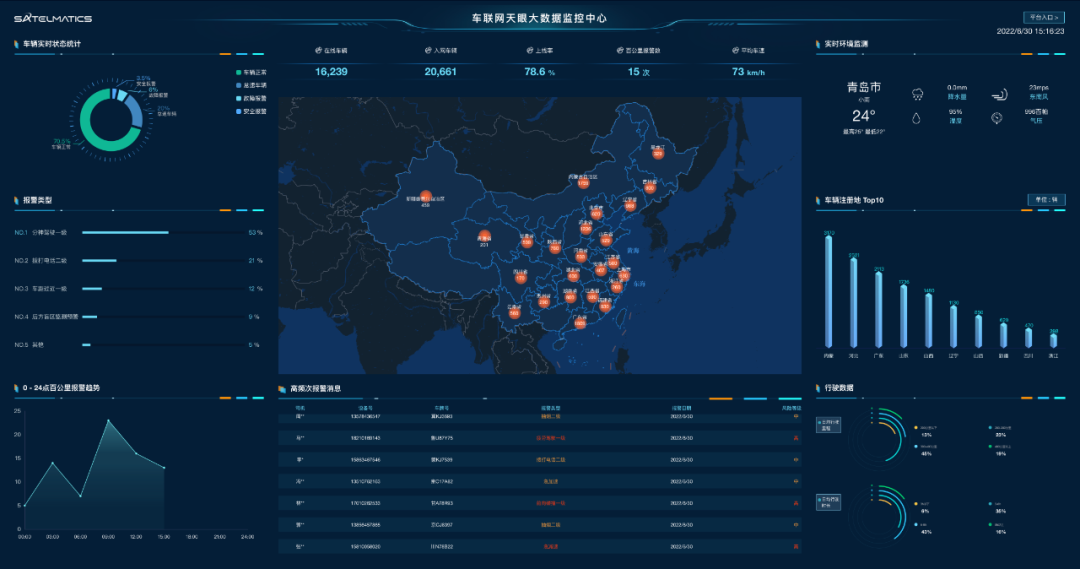Click the trend chart data point at 15:00
Screen dimensions: 1080x569
tap(164, 468)
